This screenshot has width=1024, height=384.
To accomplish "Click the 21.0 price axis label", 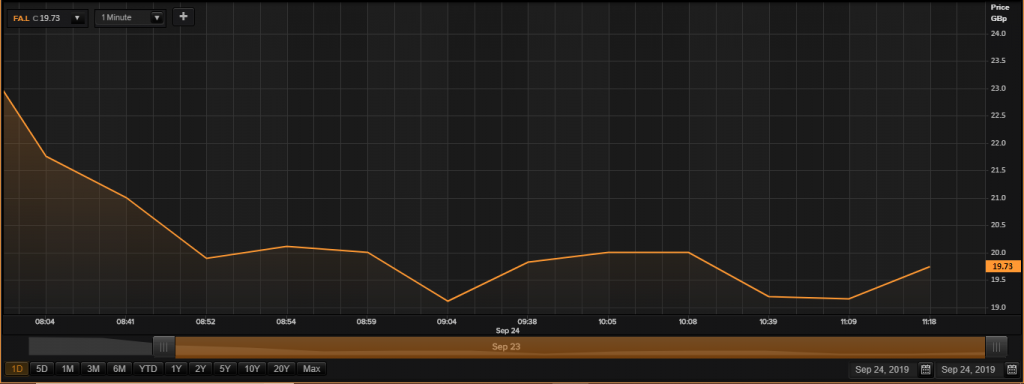I will (x=998, y=198).
